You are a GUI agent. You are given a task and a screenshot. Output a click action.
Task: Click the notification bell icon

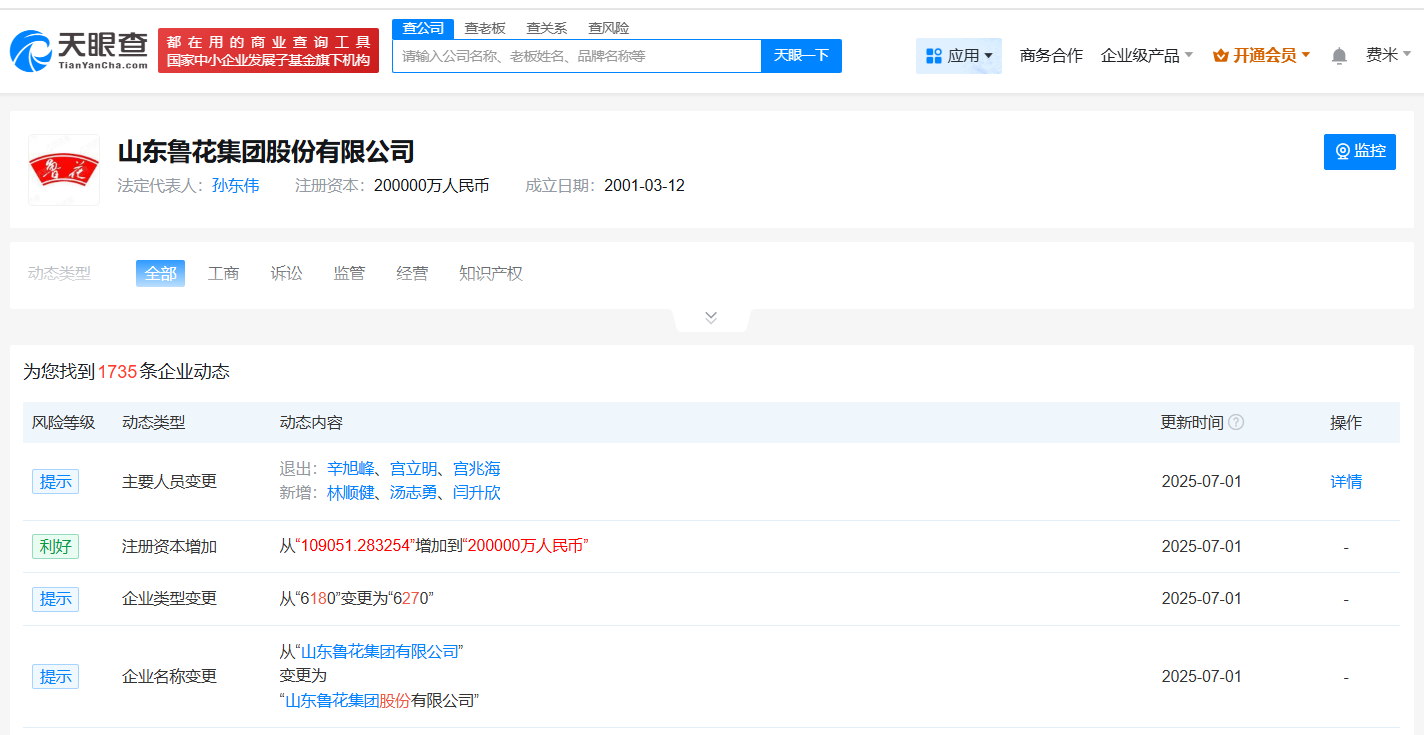pyautogui.click(x=1339, y=56)
